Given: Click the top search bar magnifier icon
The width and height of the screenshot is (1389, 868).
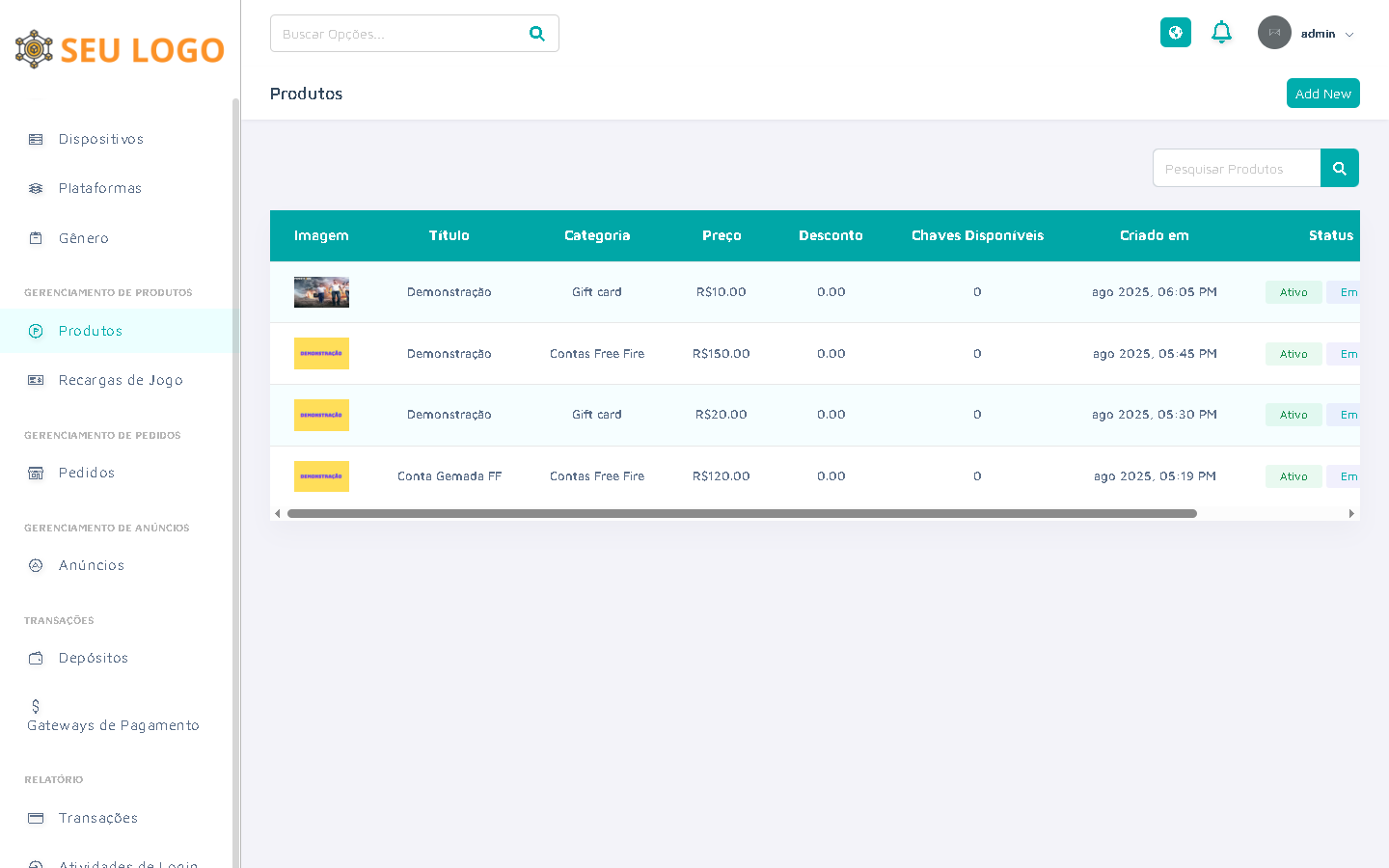Looking at the screenshot, I should tap(537, 34).
